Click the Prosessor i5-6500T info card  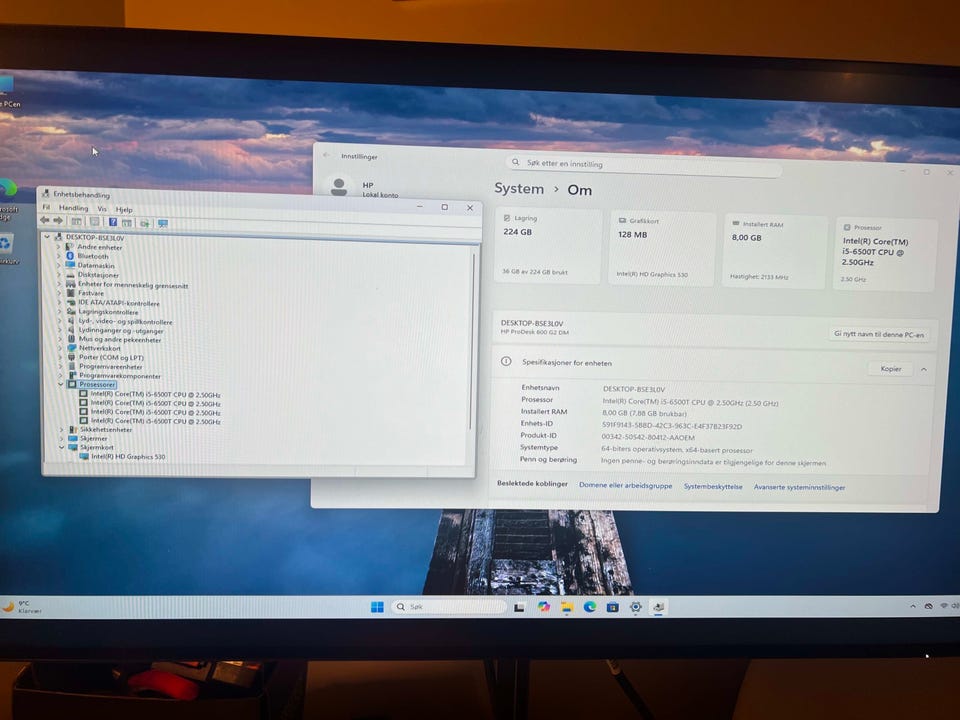coord(885,254)
